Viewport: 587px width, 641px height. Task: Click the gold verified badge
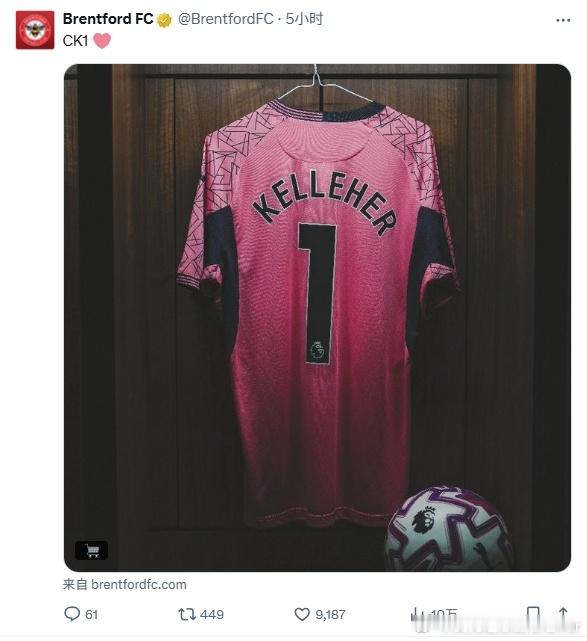[x=164, y=20]
